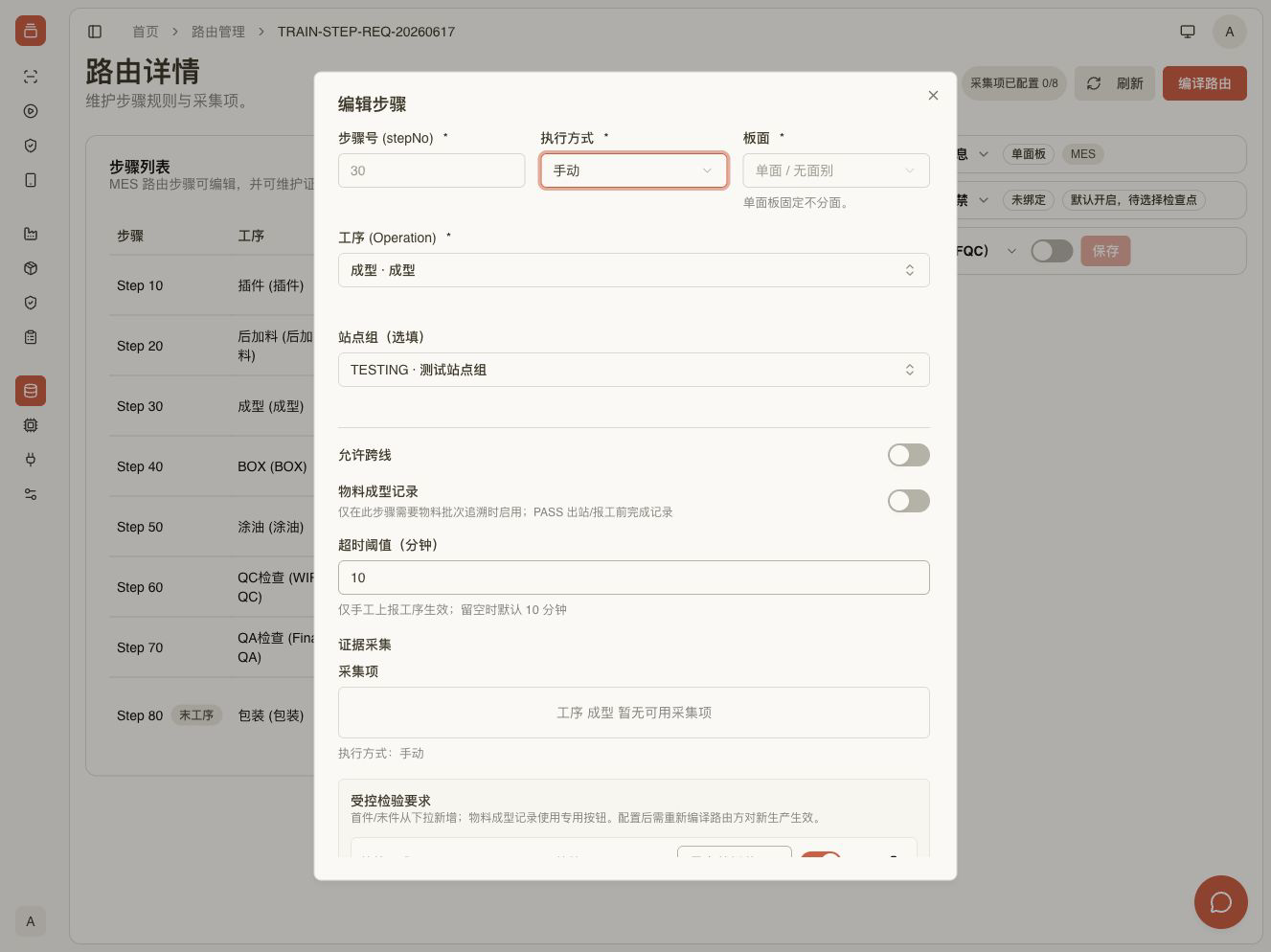Open the plug integration icon in sidebar
The image size is (1271, 952).
coord(31,460)
